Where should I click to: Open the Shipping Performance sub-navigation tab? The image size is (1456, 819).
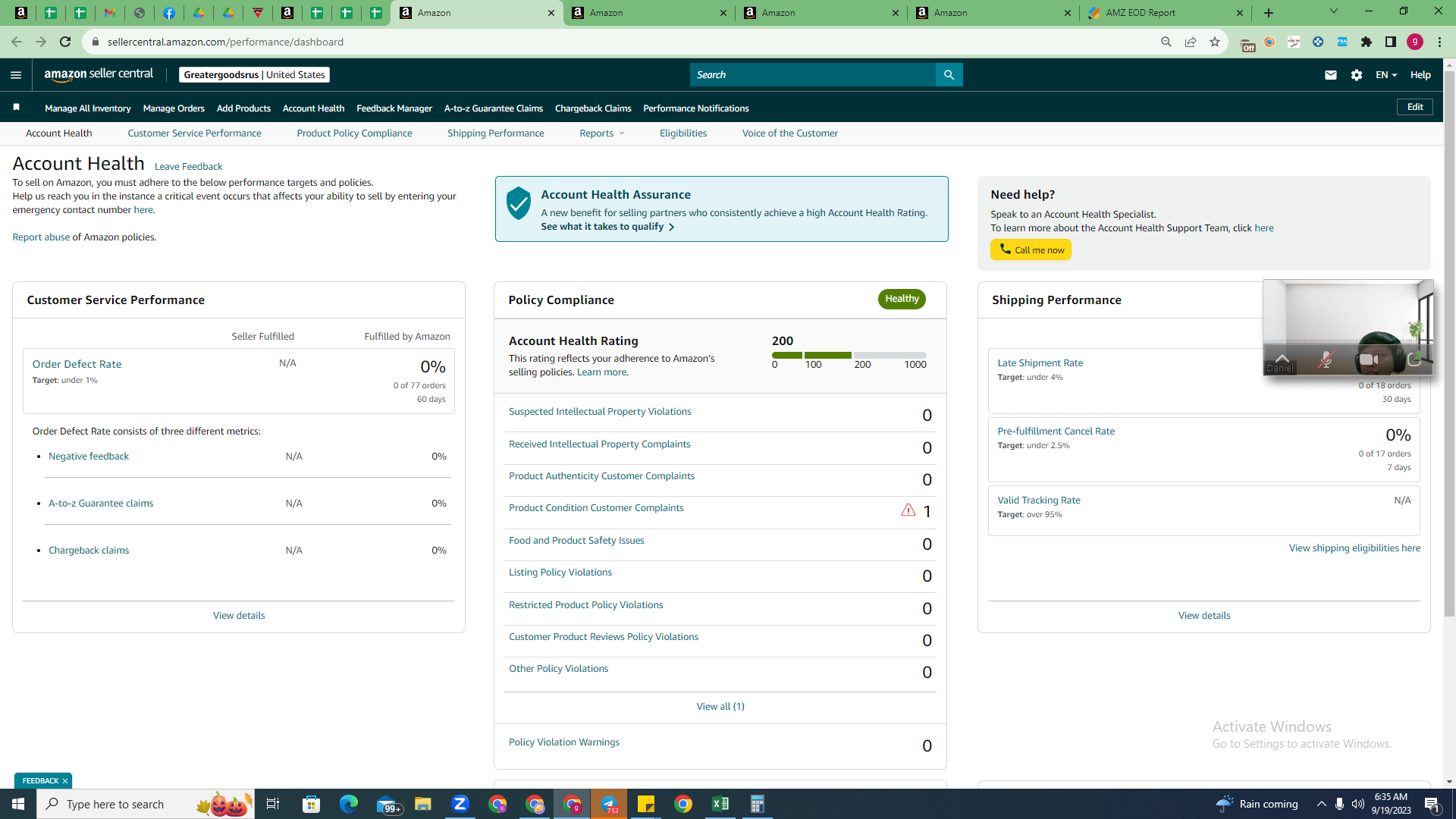coord(495,133)
